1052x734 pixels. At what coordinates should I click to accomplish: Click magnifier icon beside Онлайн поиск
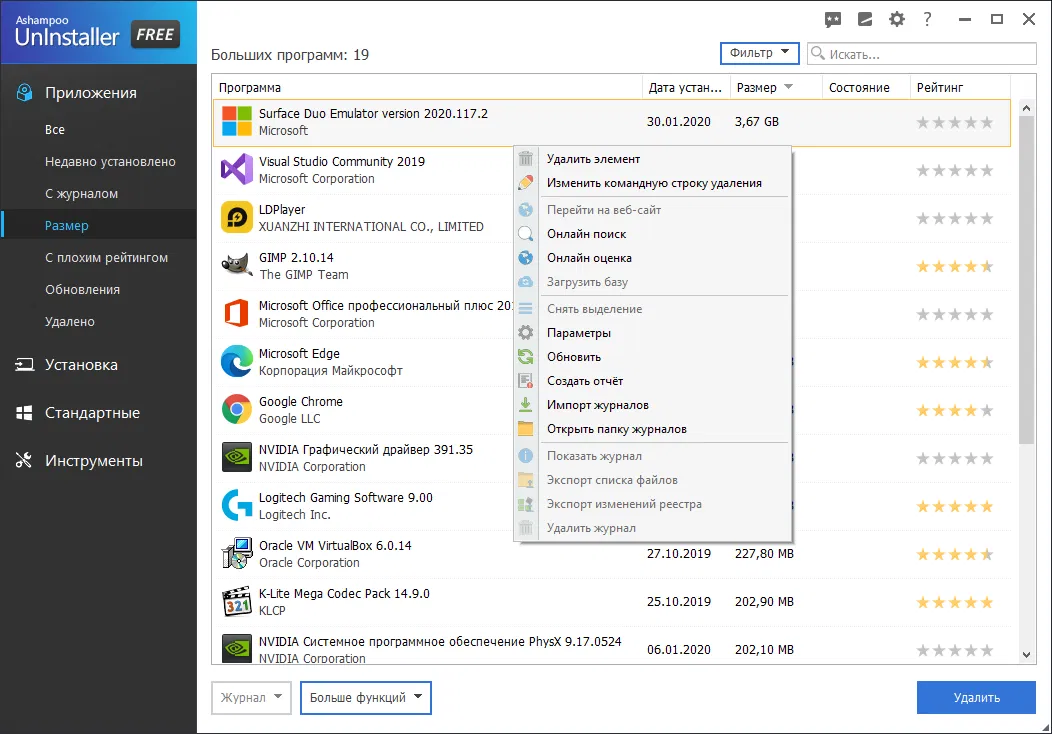click(526, 233)
